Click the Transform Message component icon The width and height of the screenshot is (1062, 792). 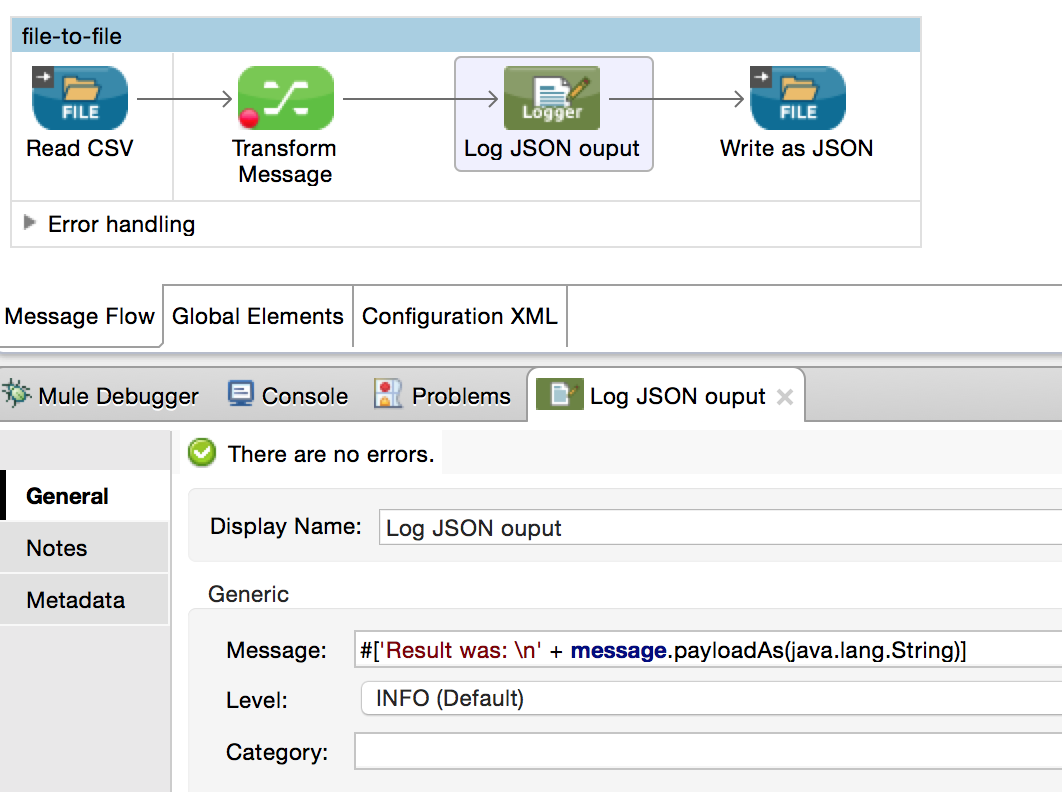click(285, 98)
